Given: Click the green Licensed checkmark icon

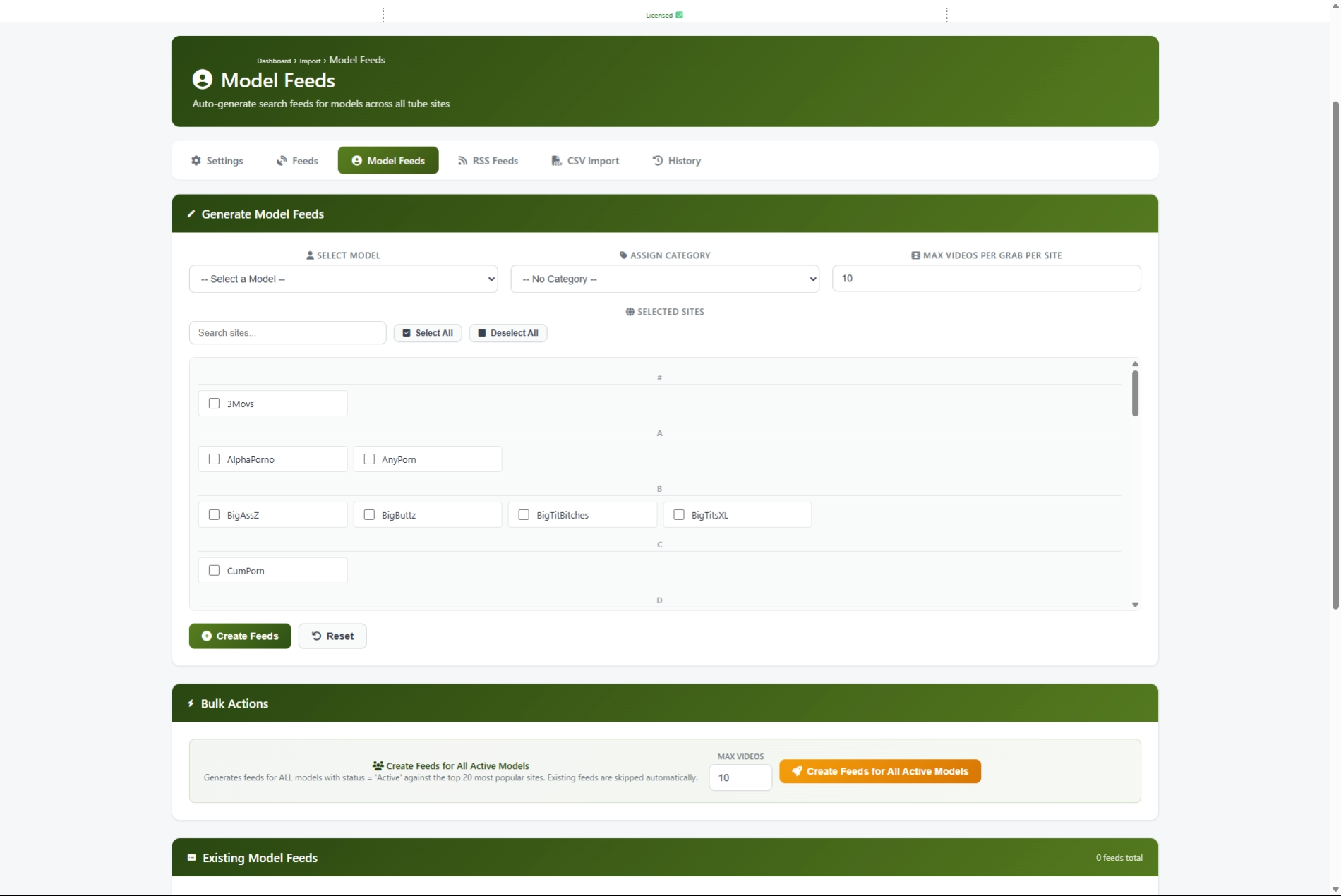Looking at the screenshot, I should coord(679,15).
